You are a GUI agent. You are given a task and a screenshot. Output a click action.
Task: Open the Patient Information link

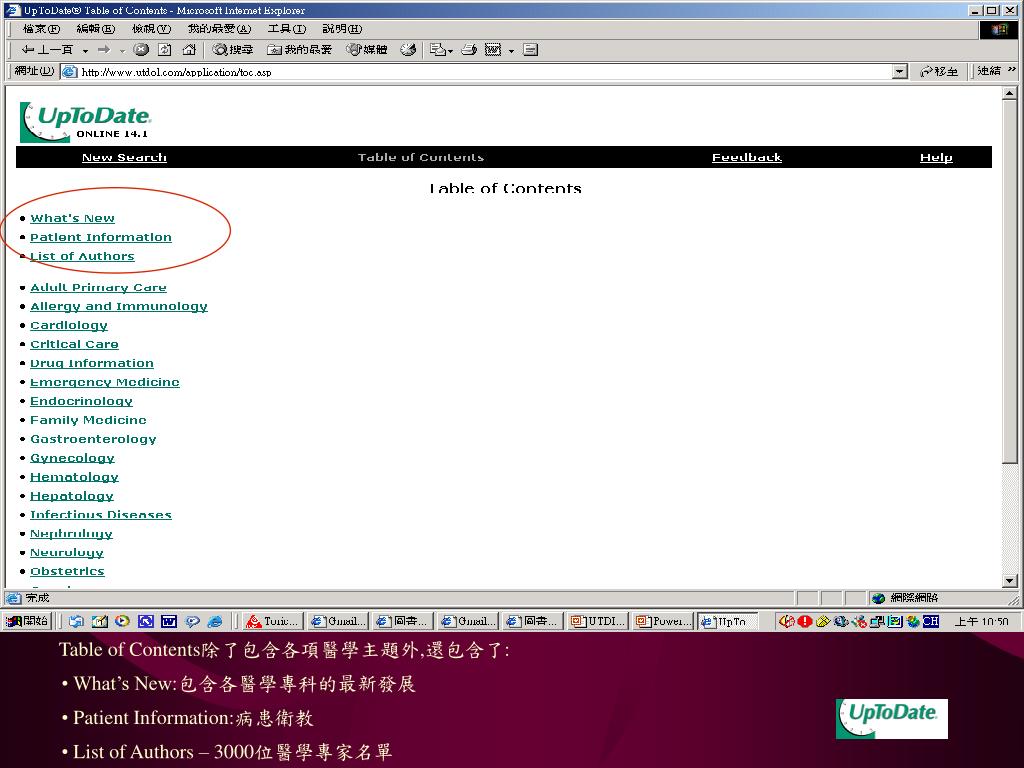tap(101, 237)
